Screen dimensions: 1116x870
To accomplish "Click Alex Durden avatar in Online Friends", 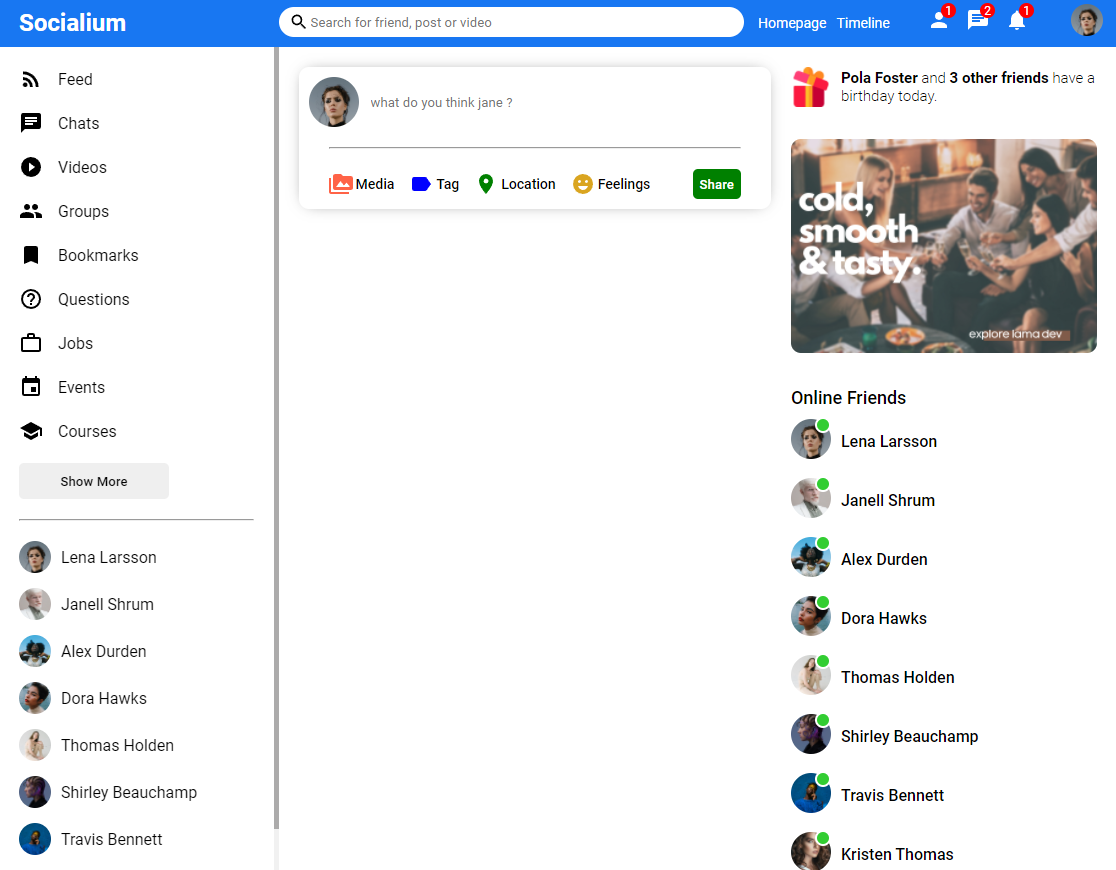I will (811, 557).
